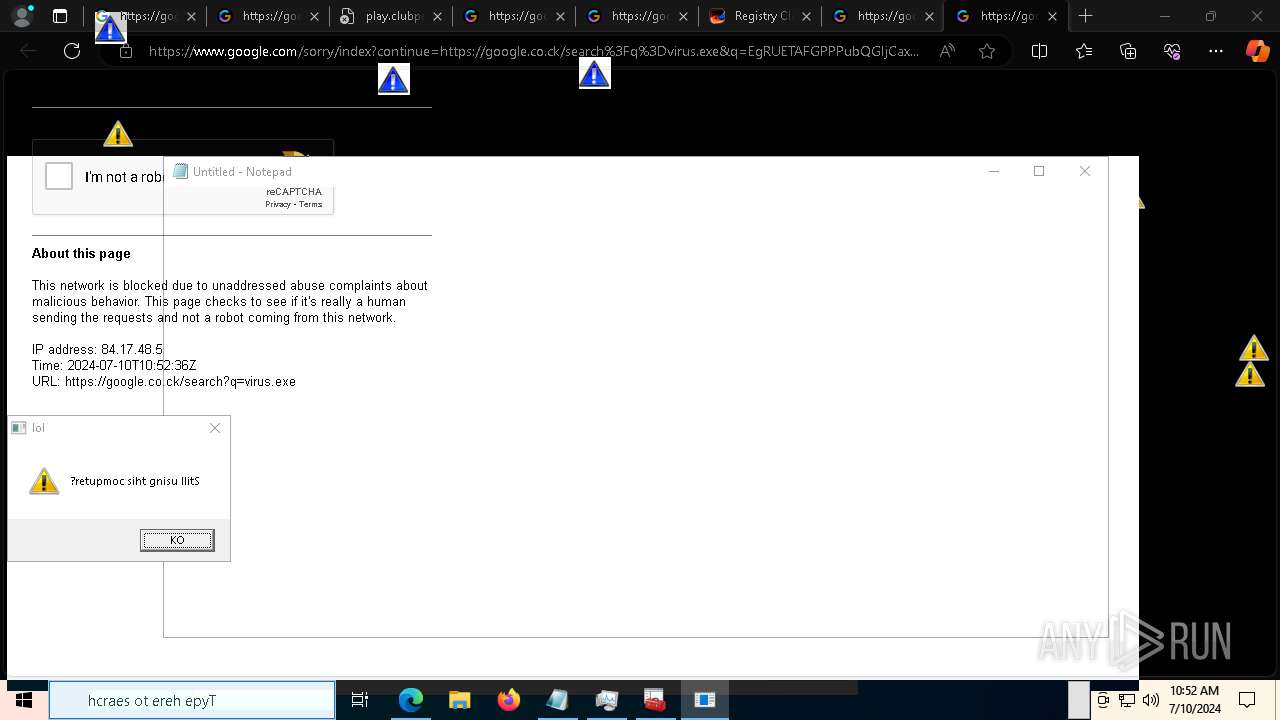Open Meet Now tray icon
1280x720 pixels.
1102,700
